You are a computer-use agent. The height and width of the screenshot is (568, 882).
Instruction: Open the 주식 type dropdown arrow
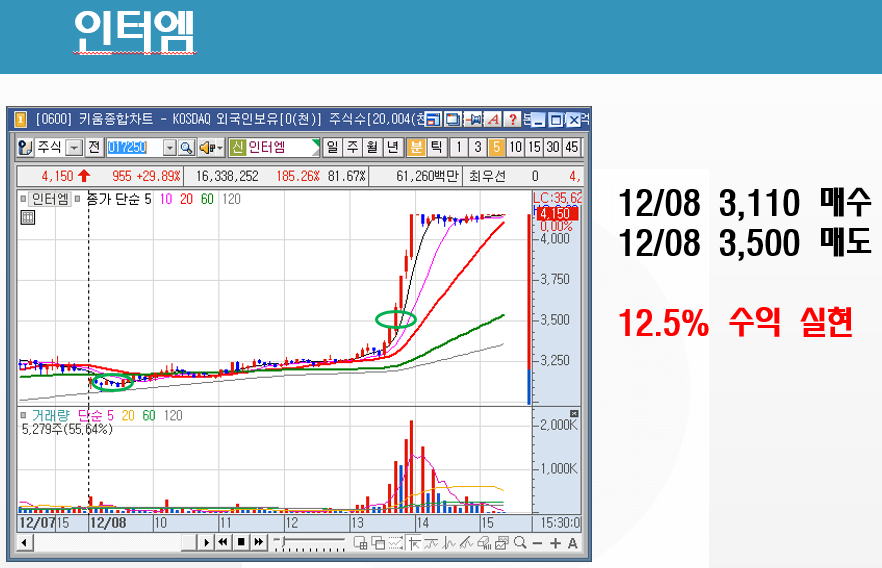pos(74,148)
